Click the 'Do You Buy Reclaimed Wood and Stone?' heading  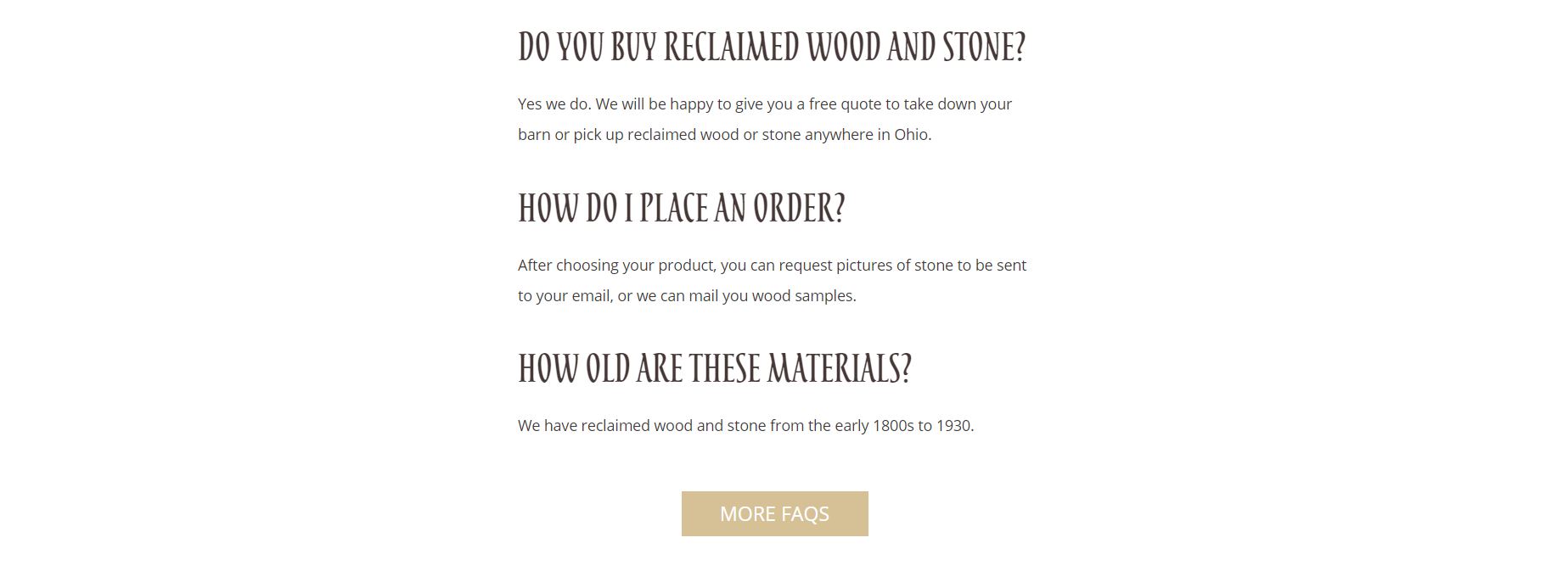click(x=772, y=47)
